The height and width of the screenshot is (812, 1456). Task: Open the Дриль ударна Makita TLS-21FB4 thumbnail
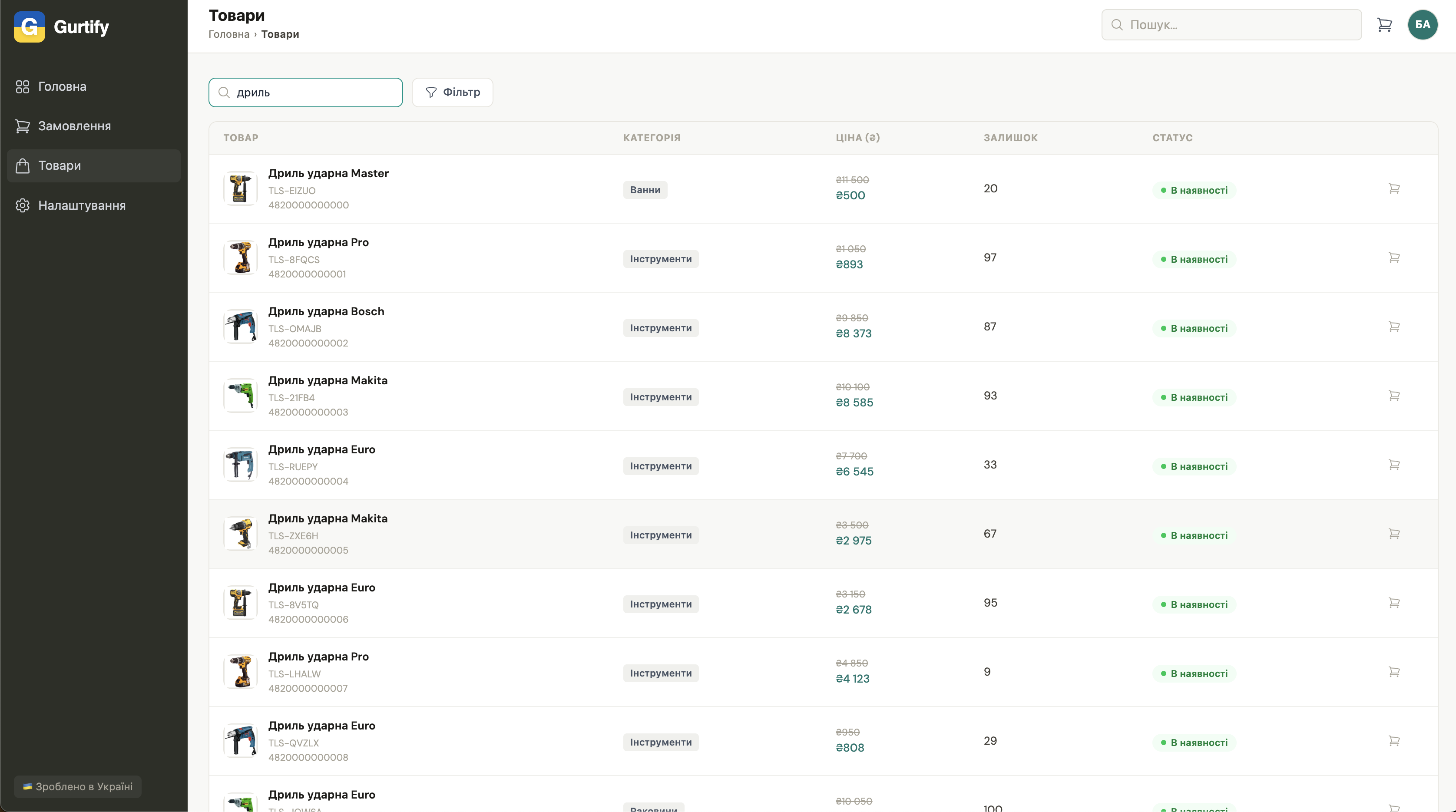[x=241, y=396]
